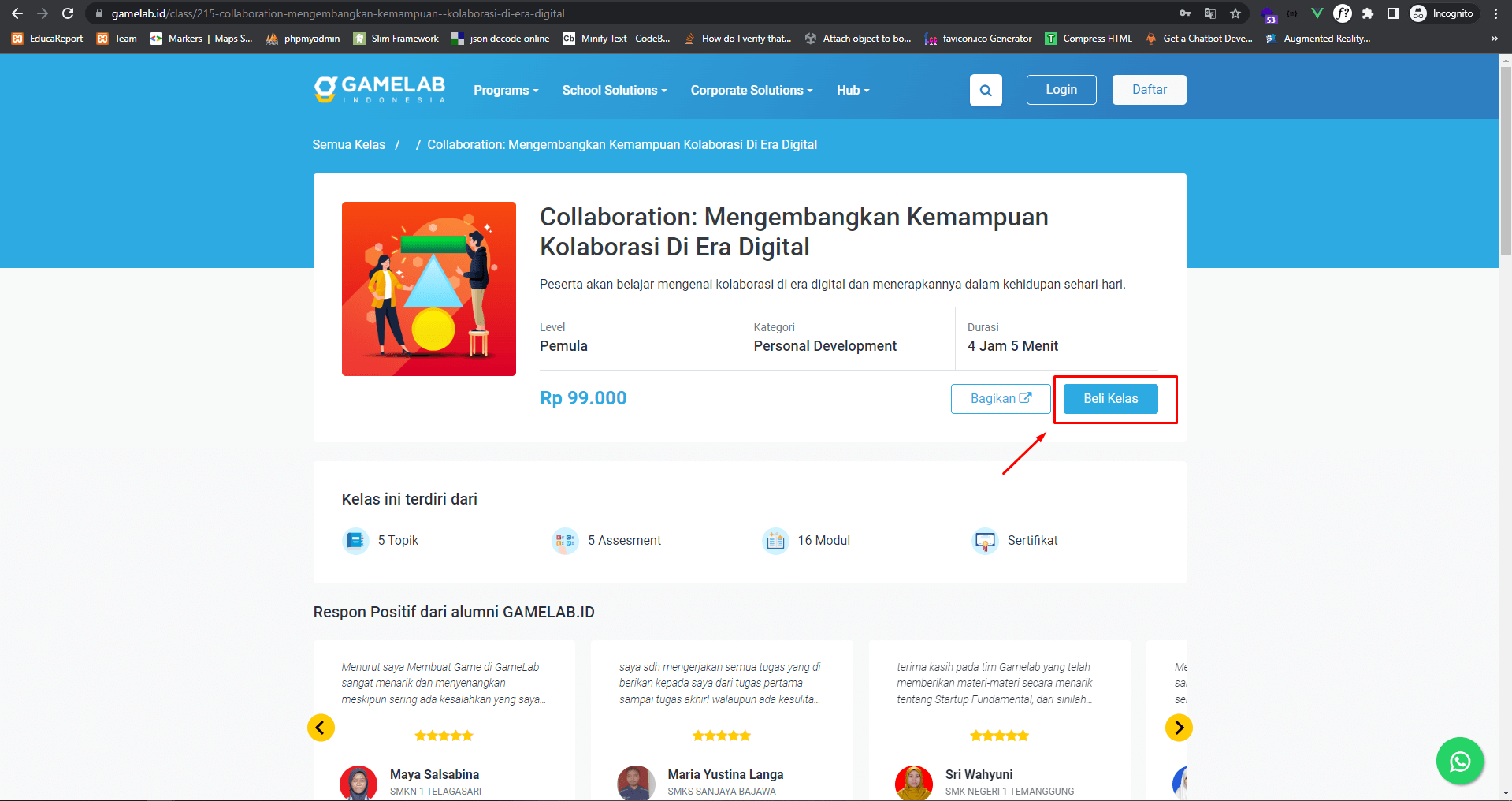
Task: Click the Login button
Action: (x=1061, y=90)
